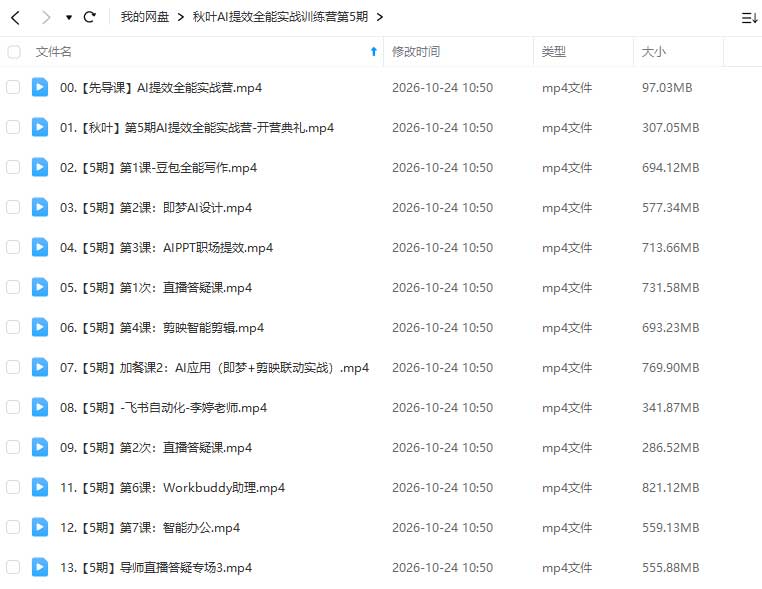Select file name 05.【5期】第1次：直播答疑课.mp4
The width and height of the screenshot is (762, 589).
156,288
